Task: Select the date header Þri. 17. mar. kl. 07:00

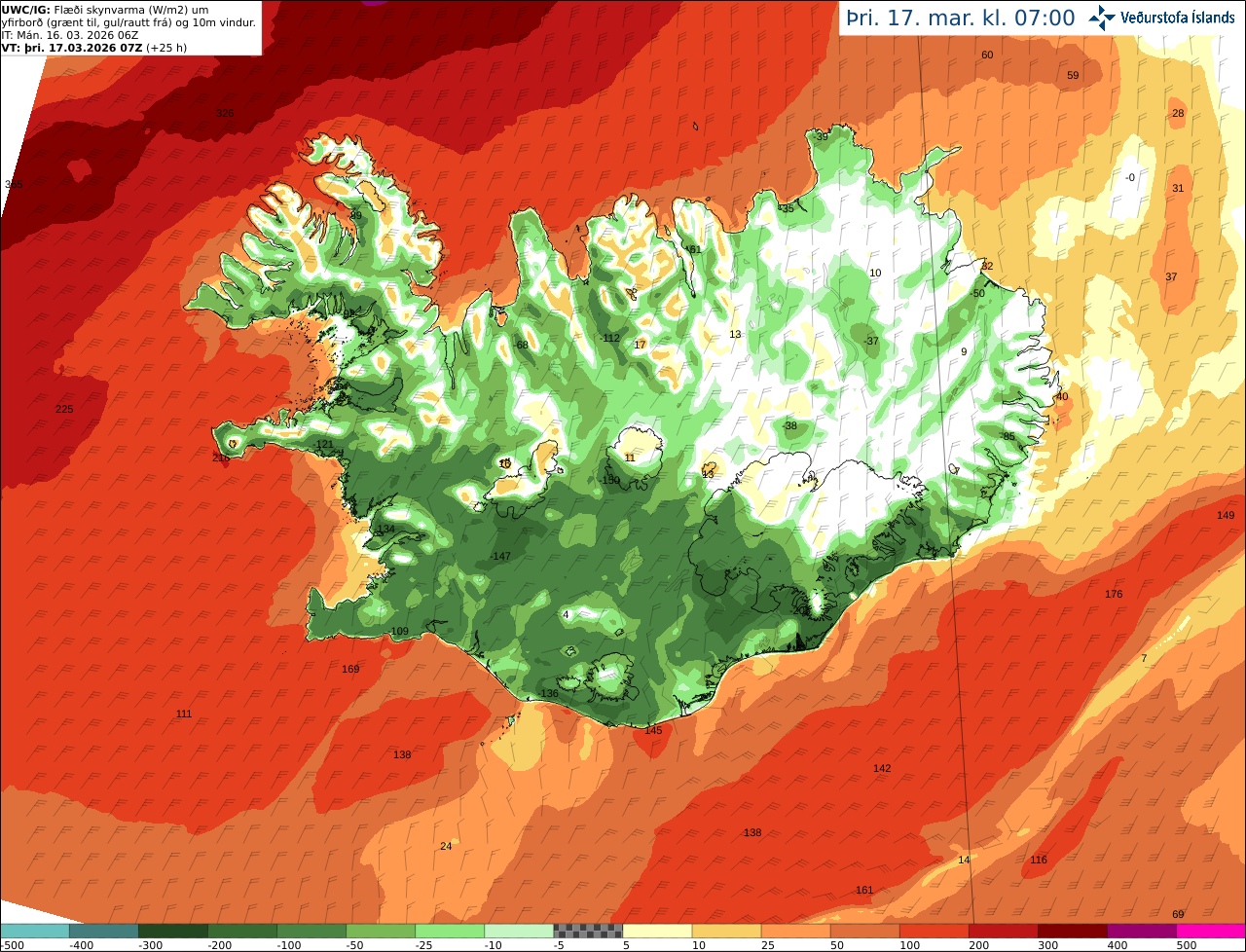Action: tap(960, 18)
